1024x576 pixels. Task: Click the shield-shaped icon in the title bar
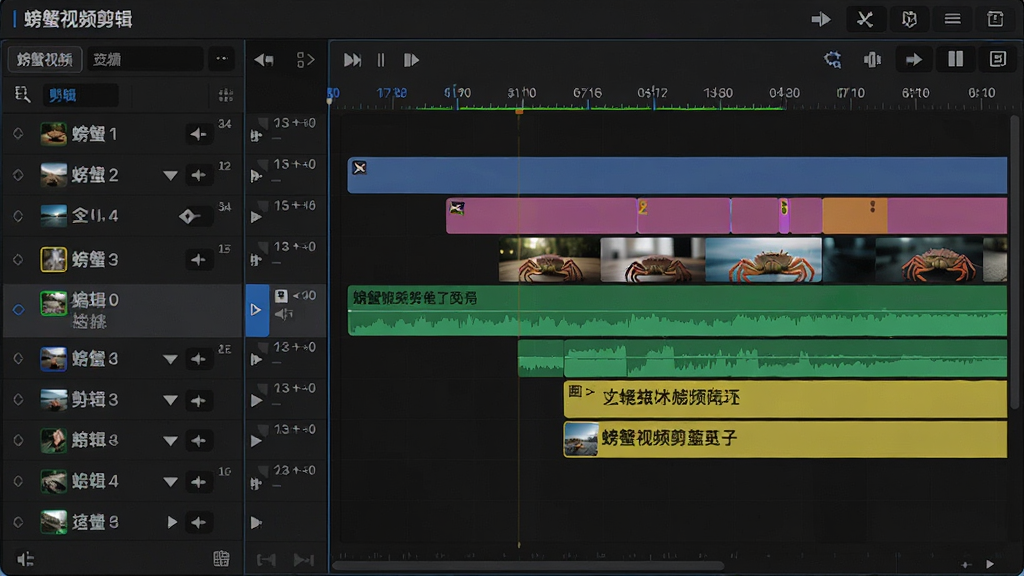(908, 19)
